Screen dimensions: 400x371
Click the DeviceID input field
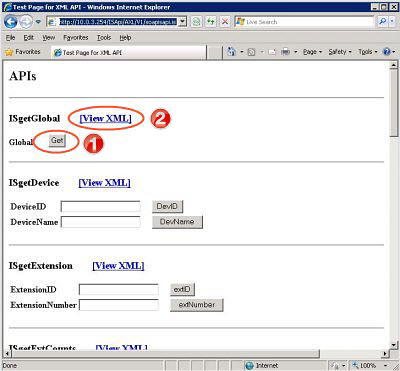pyautogui.click(x=100, y=206)
